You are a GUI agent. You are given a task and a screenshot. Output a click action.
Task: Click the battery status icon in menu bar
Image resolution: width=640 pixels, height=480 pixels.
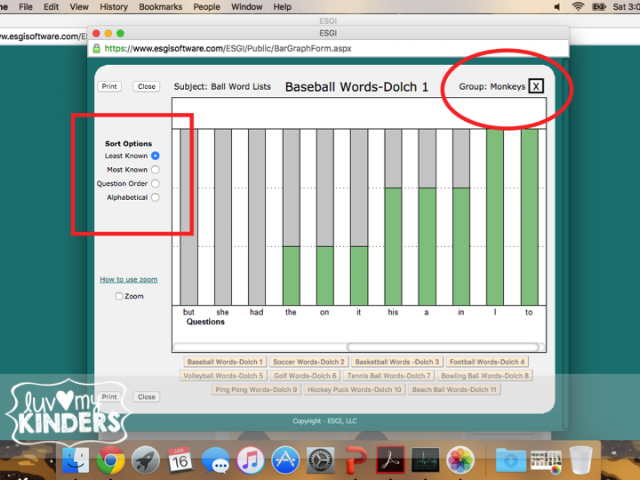(598, 7)
